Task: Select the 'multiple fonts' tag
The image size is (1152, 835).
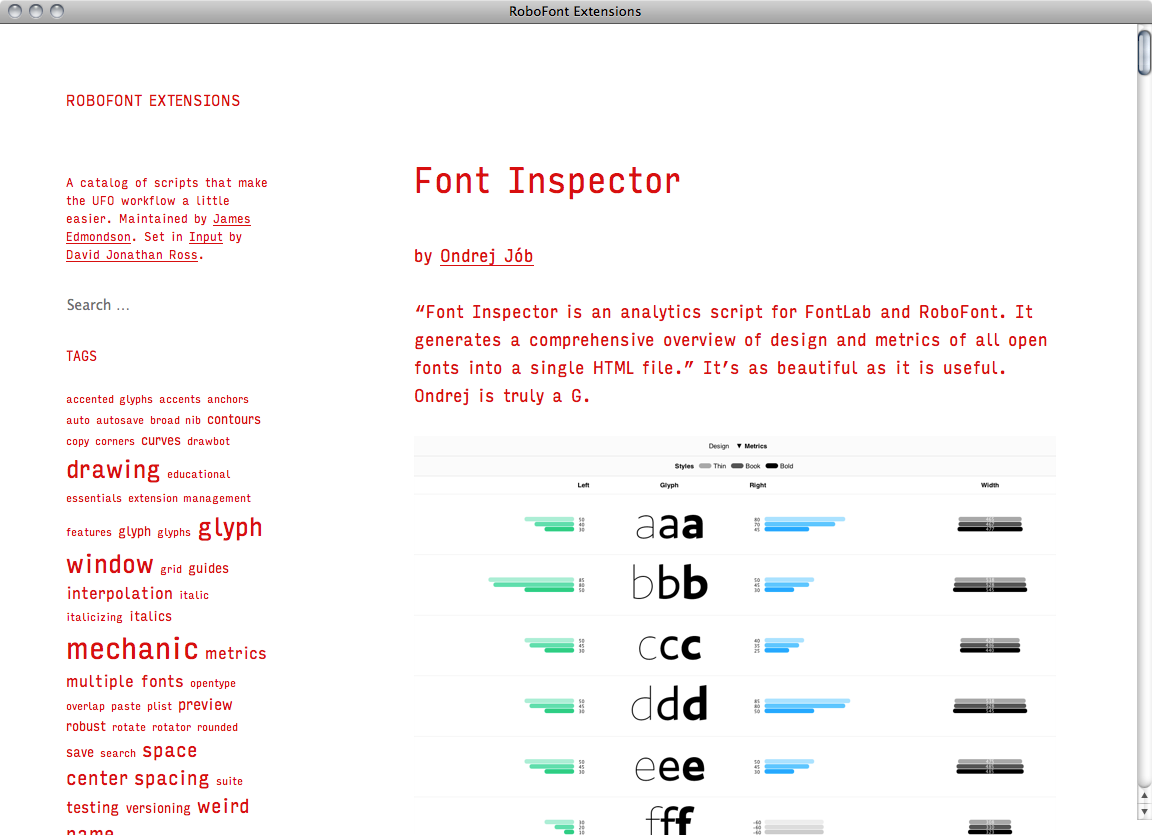Action: (x=125, y=682)
